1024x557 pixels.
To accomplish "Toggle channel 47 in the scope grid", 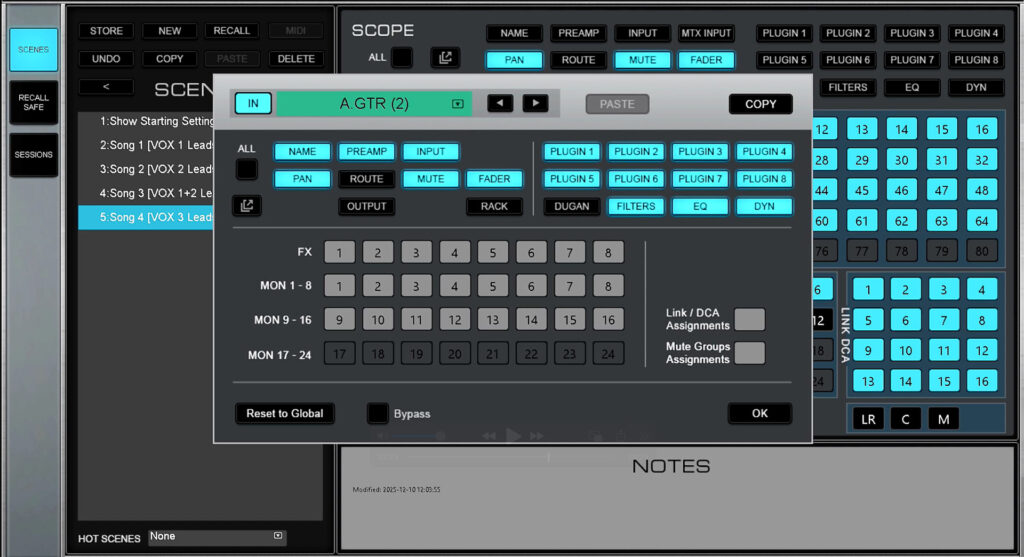I will click(941, 191).
